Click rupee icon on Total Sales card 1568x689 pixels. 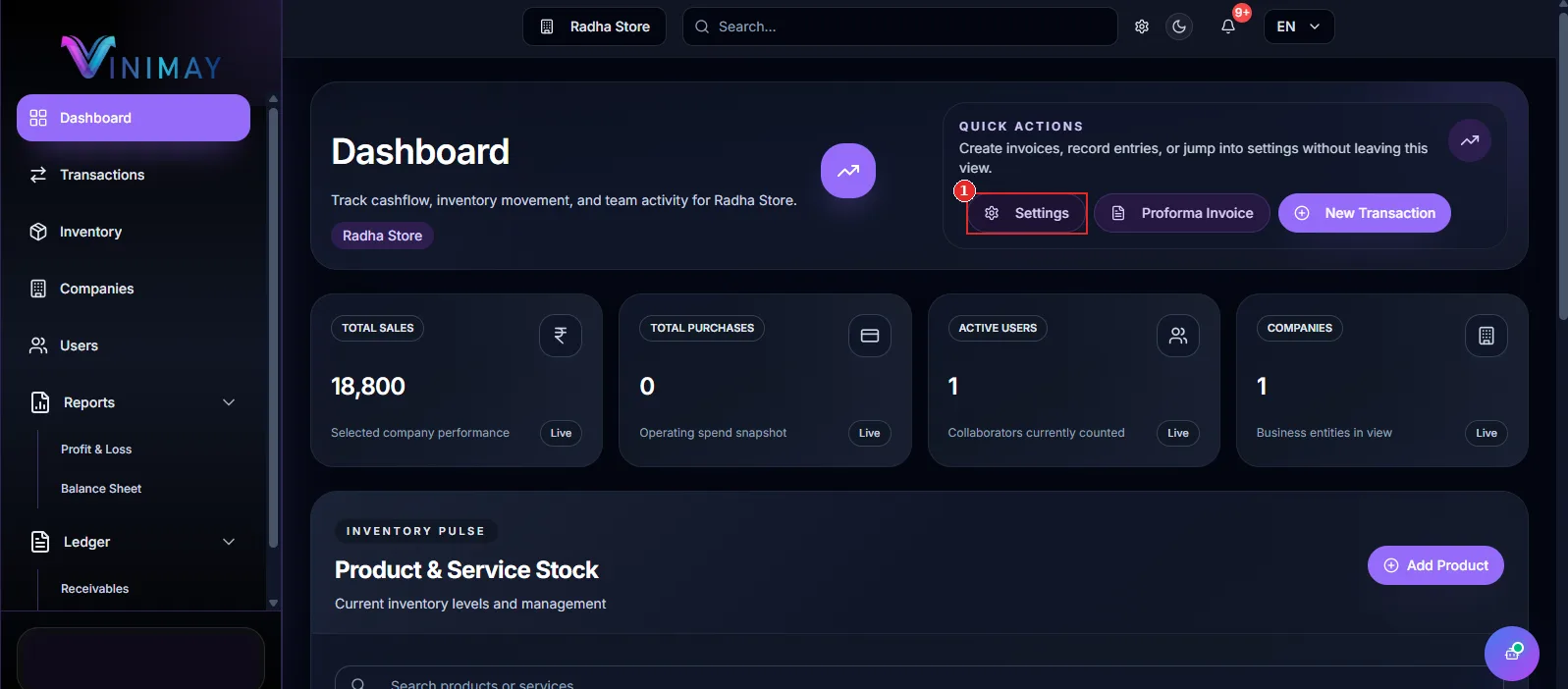561,336
